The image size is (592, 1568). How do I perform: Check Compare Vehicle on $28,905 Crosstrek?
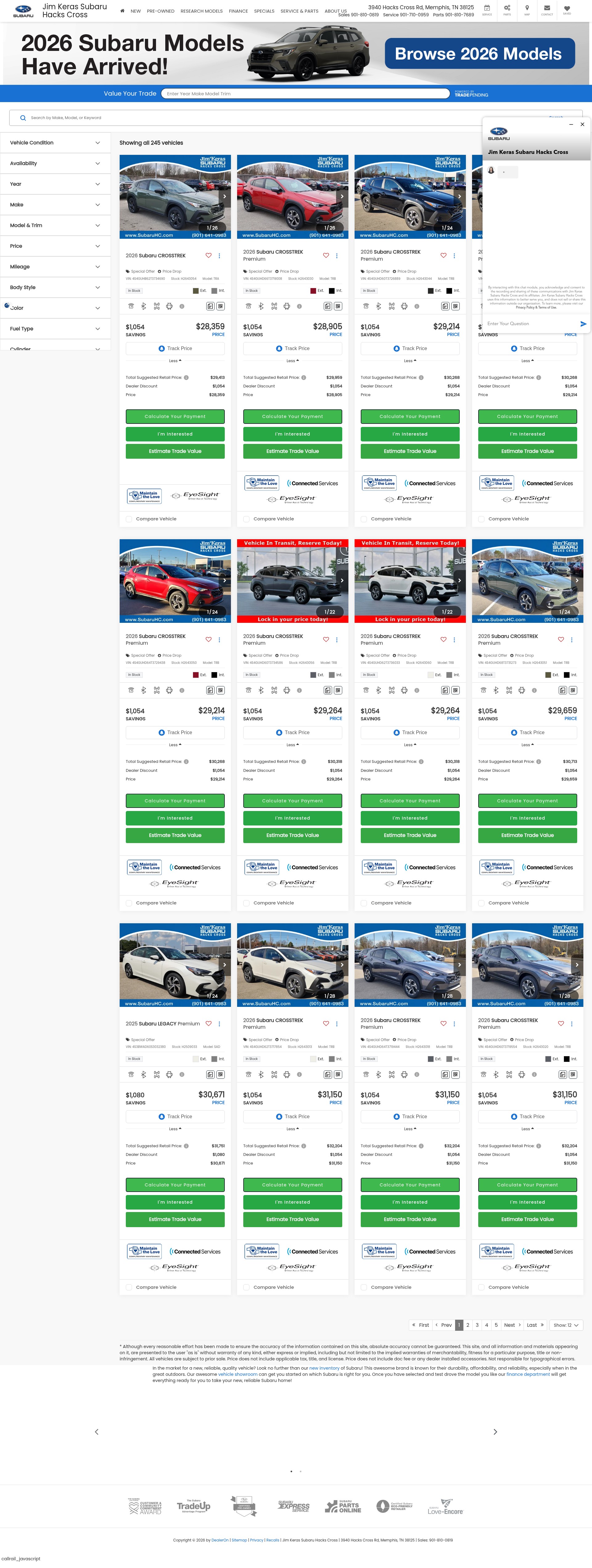click(x=246, y=519)
